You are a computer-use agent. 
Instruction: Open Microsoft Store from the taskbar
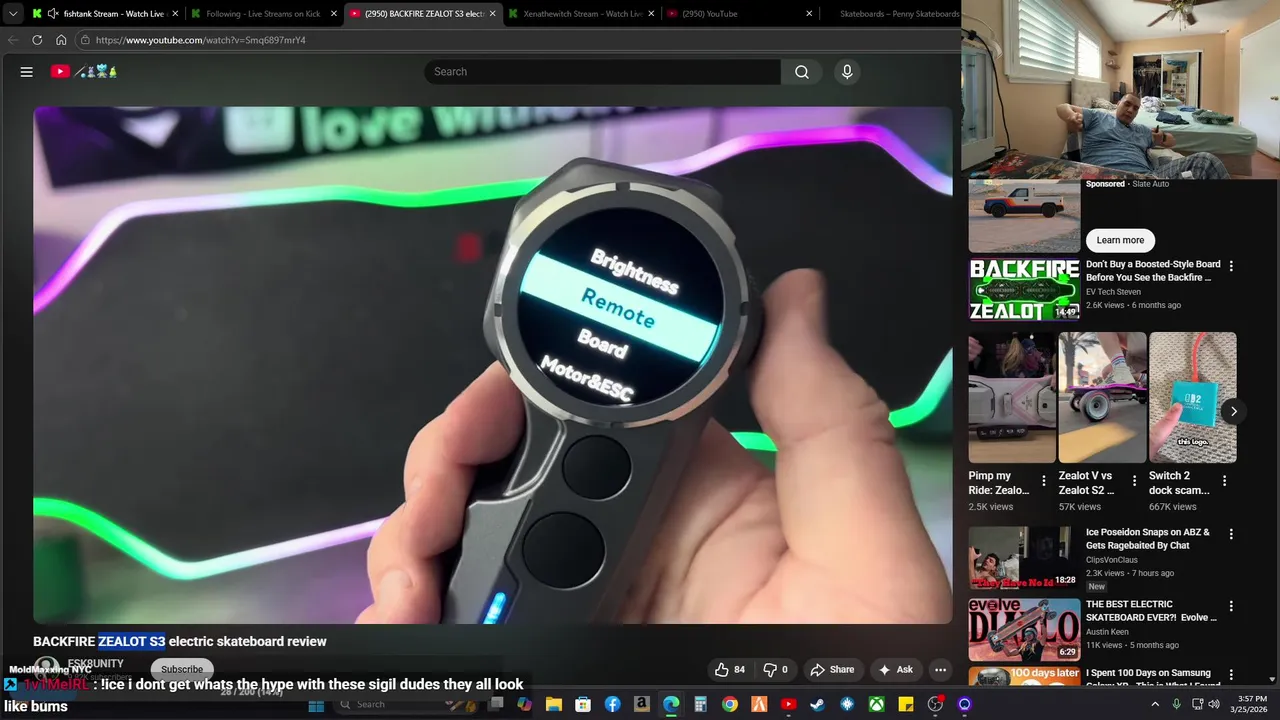click(x=583, y=705)
